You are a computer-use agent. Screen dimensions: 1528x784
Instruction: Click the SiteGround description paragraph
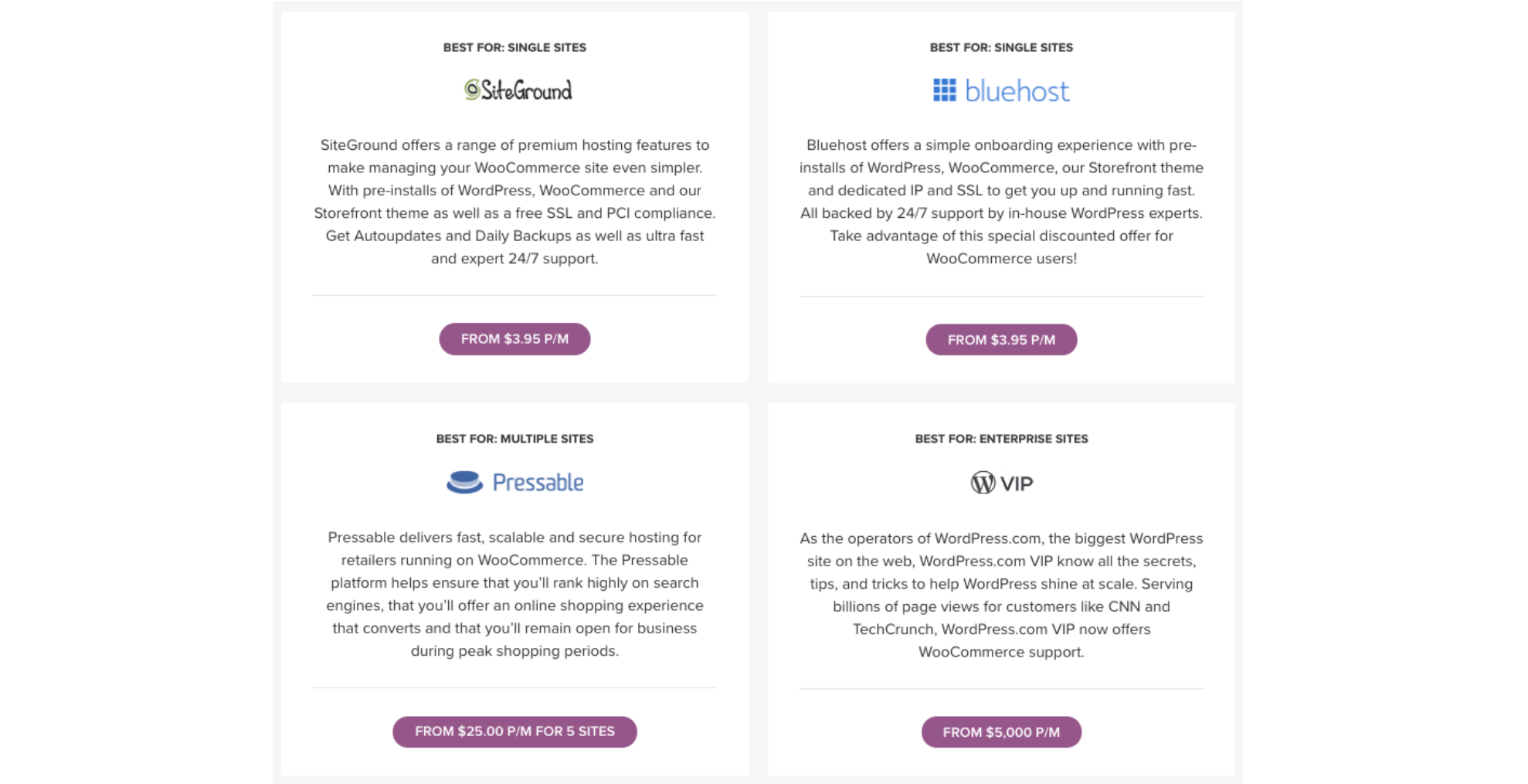tap(514, 202)
